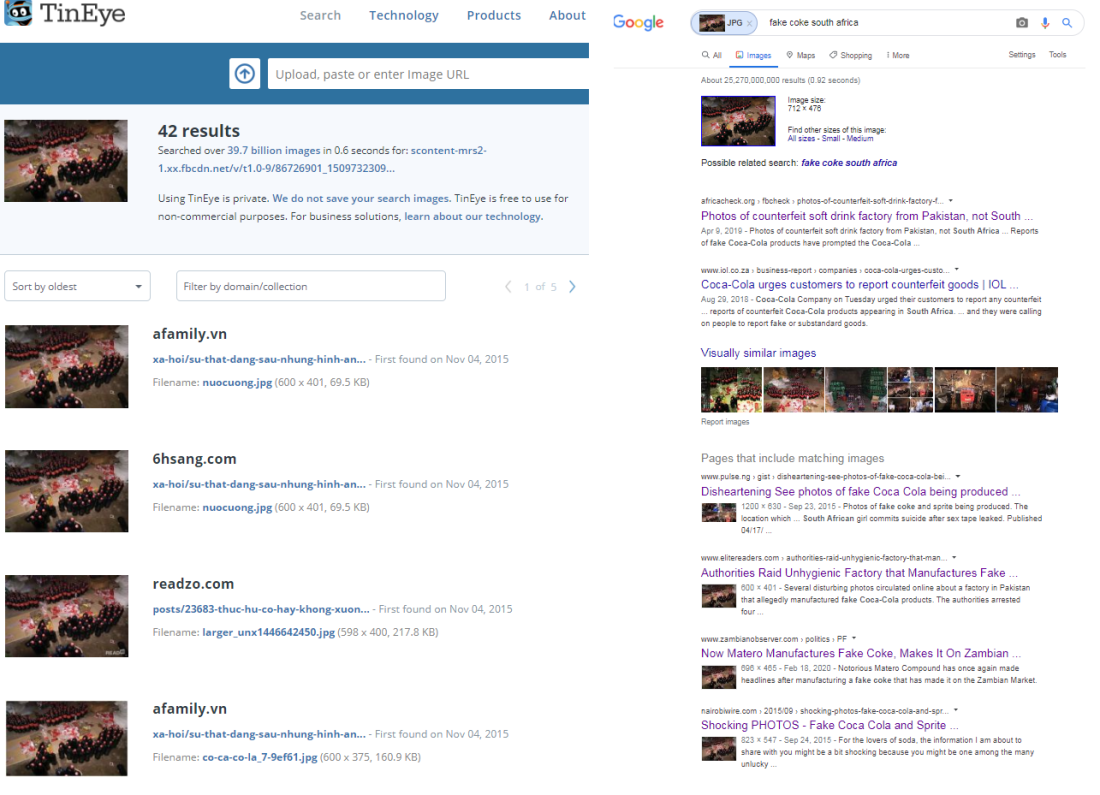Open 'Visually similar images' heading link

pos(758,353)
